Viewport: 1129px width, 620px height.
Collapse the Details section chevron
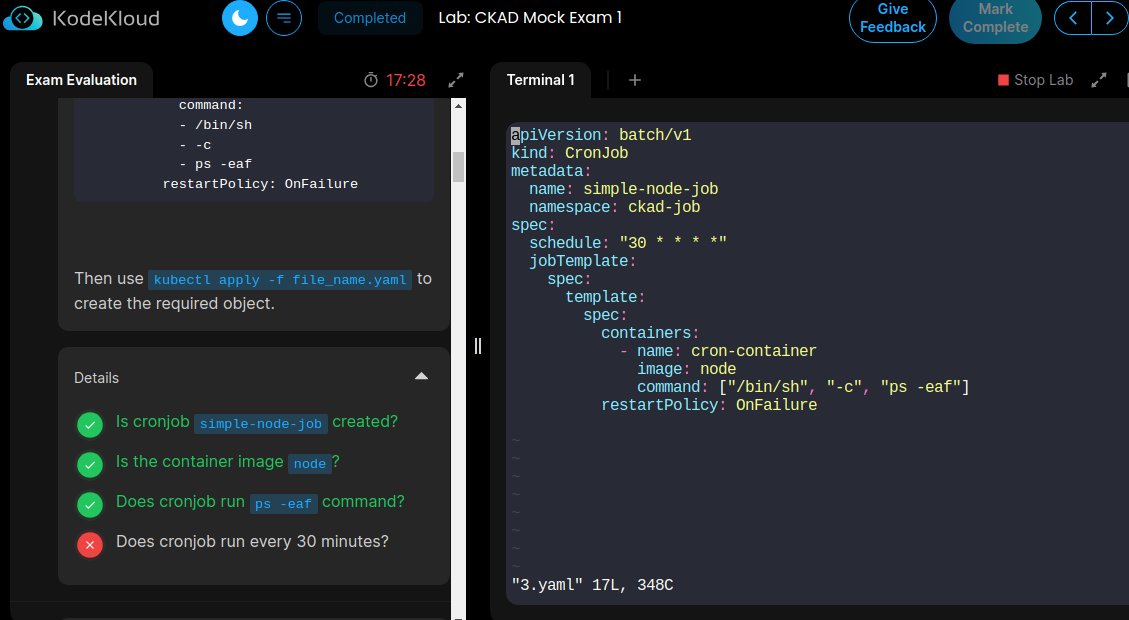click(x=421, y=377)
